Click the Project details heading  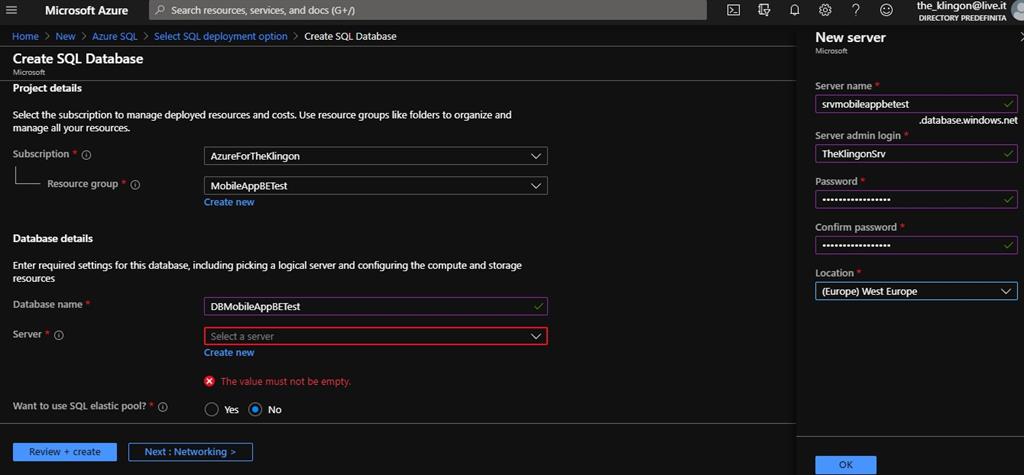[47, 88]
